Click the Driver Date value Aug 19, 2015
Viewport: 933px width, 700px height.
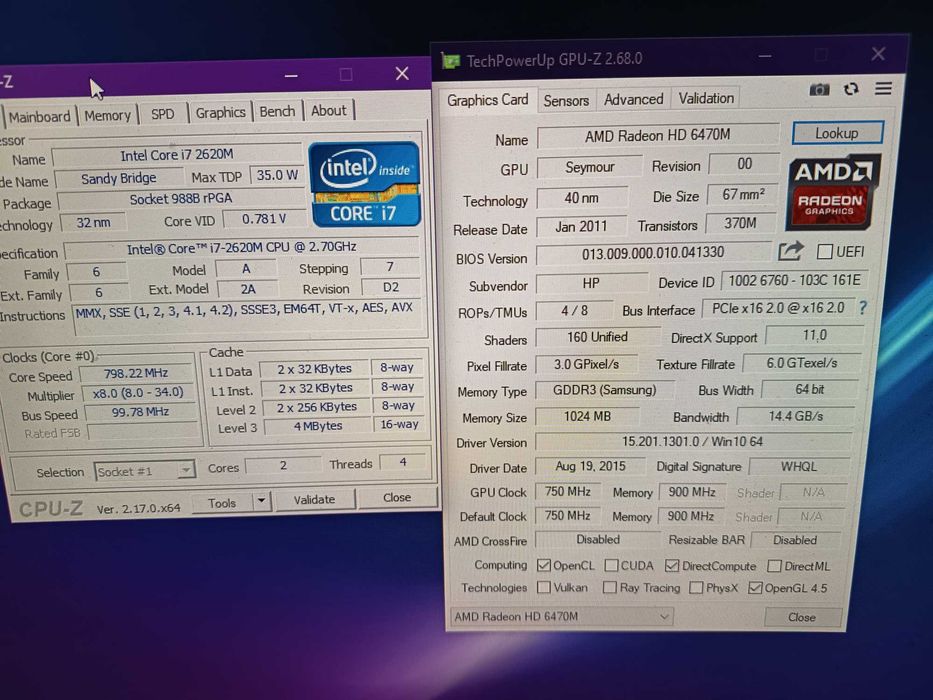tap(590, 466)
